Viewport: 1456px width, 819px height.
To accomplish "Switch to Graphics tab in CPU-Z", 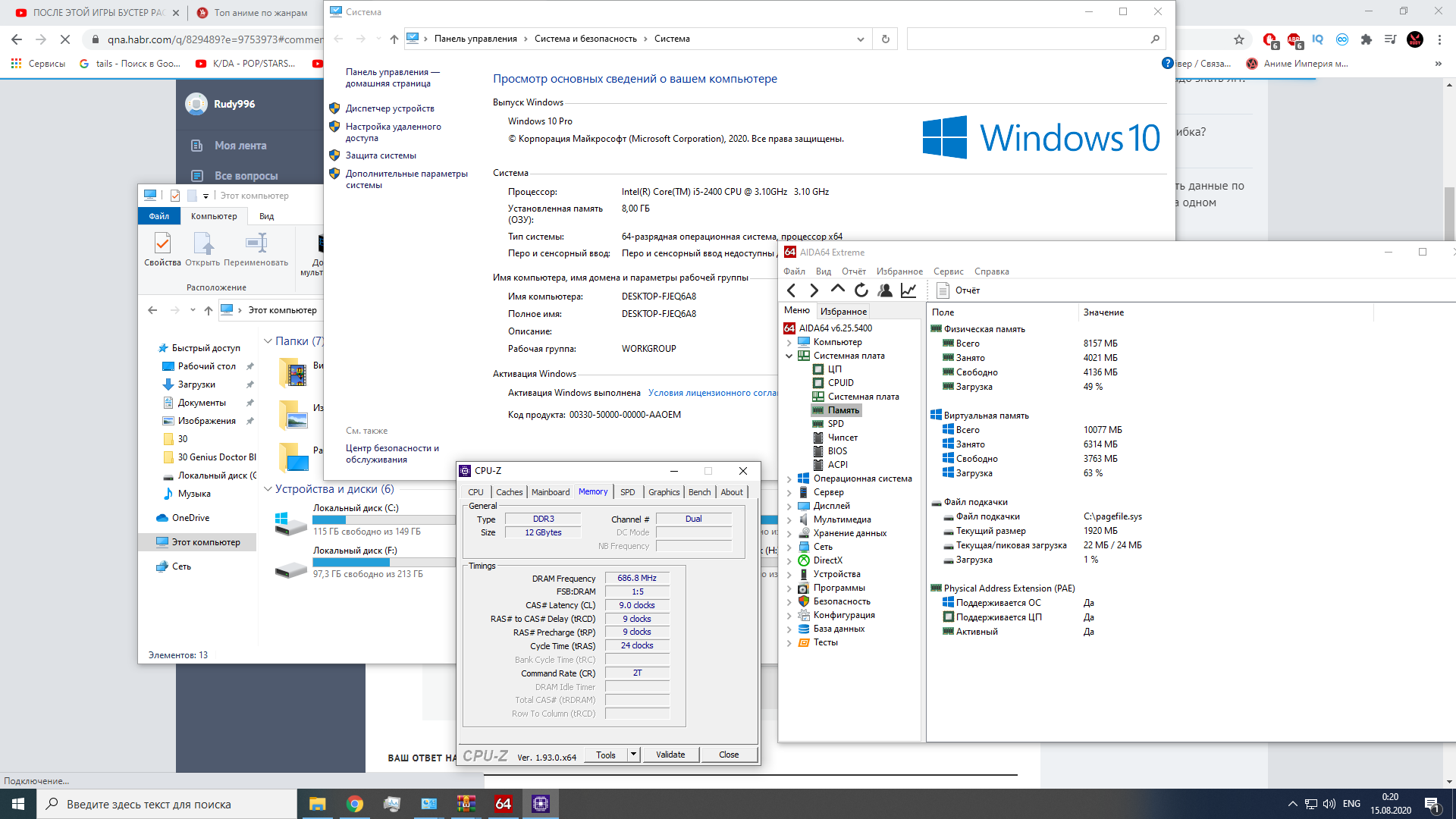I will pyautogui.click(x=664, y=492).
